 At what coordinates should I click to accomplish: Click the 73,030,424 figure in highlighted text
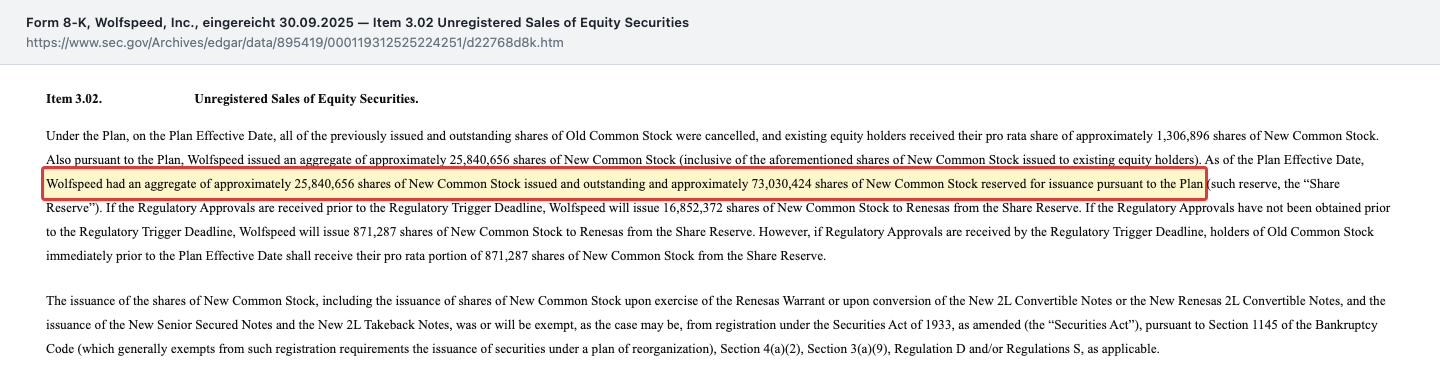coord(782,184)
